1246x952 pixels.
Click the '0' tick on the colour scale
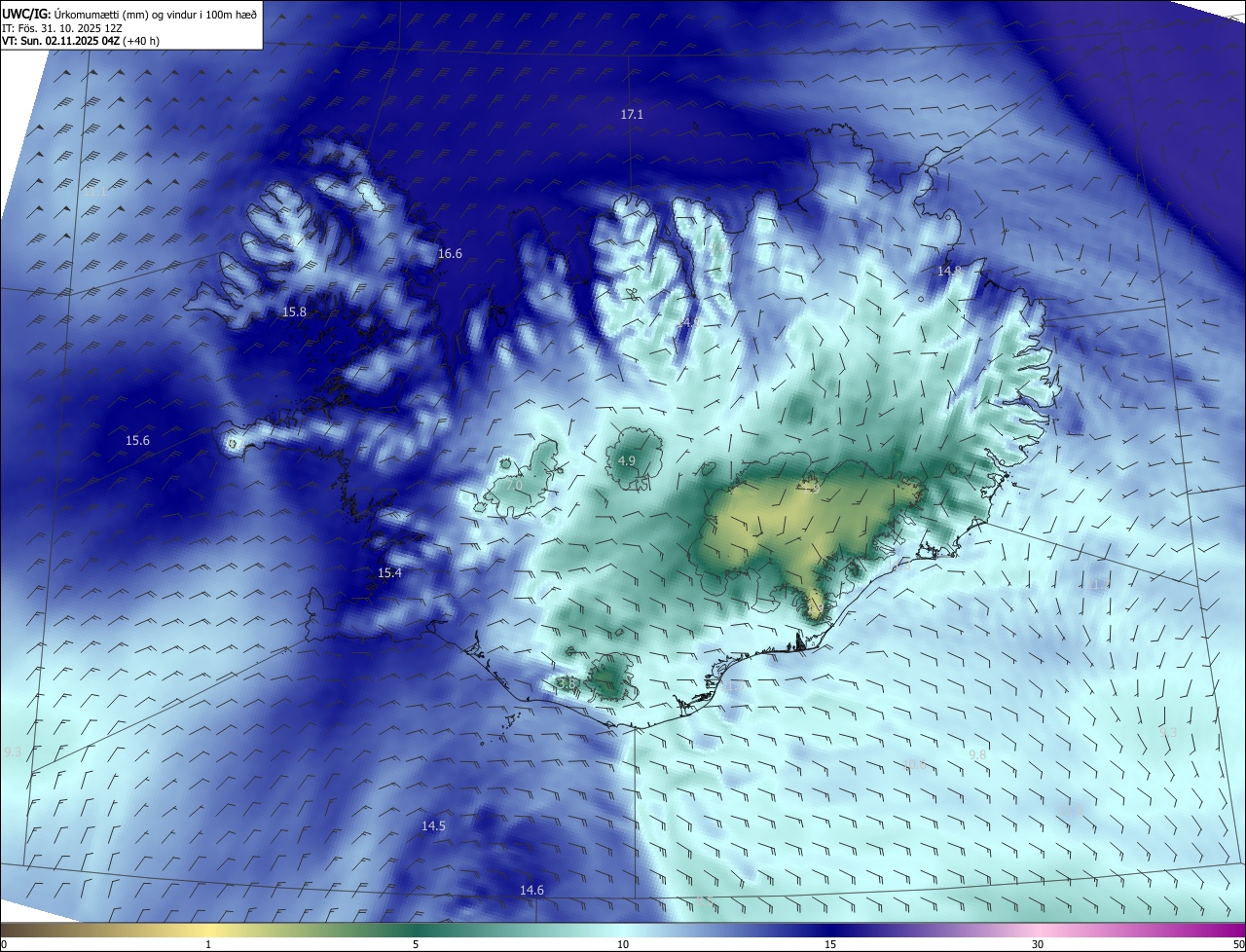[x=4, y=944]
